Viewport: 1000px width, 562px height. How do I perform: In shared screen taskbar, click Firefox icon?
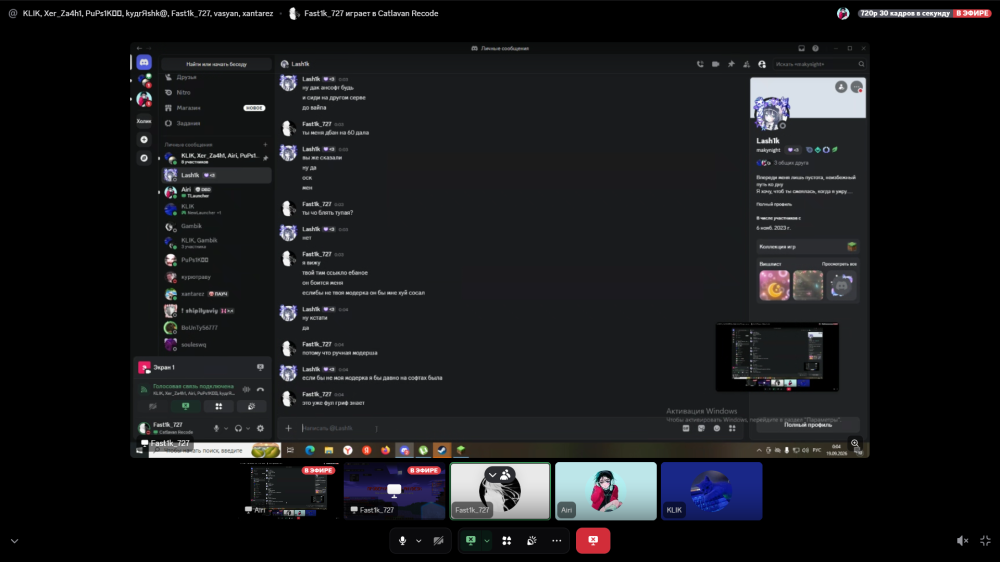(385, 450)
